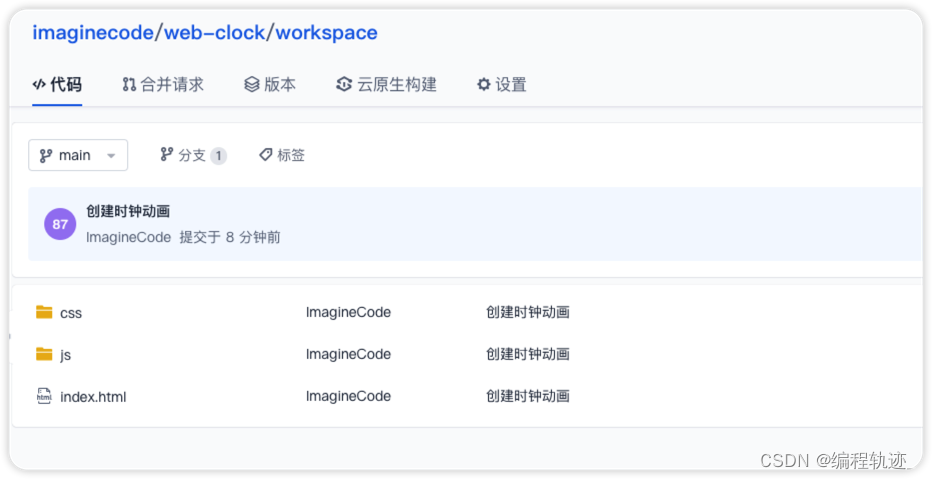Open commit message in js row

click(528, 354)
